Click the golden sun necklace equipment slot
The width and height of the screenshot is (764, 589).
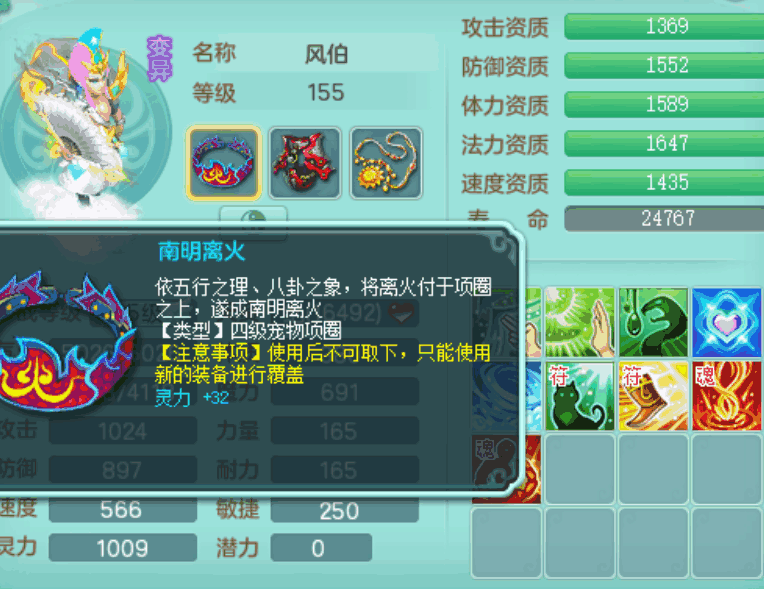click(x=386, y=163)
